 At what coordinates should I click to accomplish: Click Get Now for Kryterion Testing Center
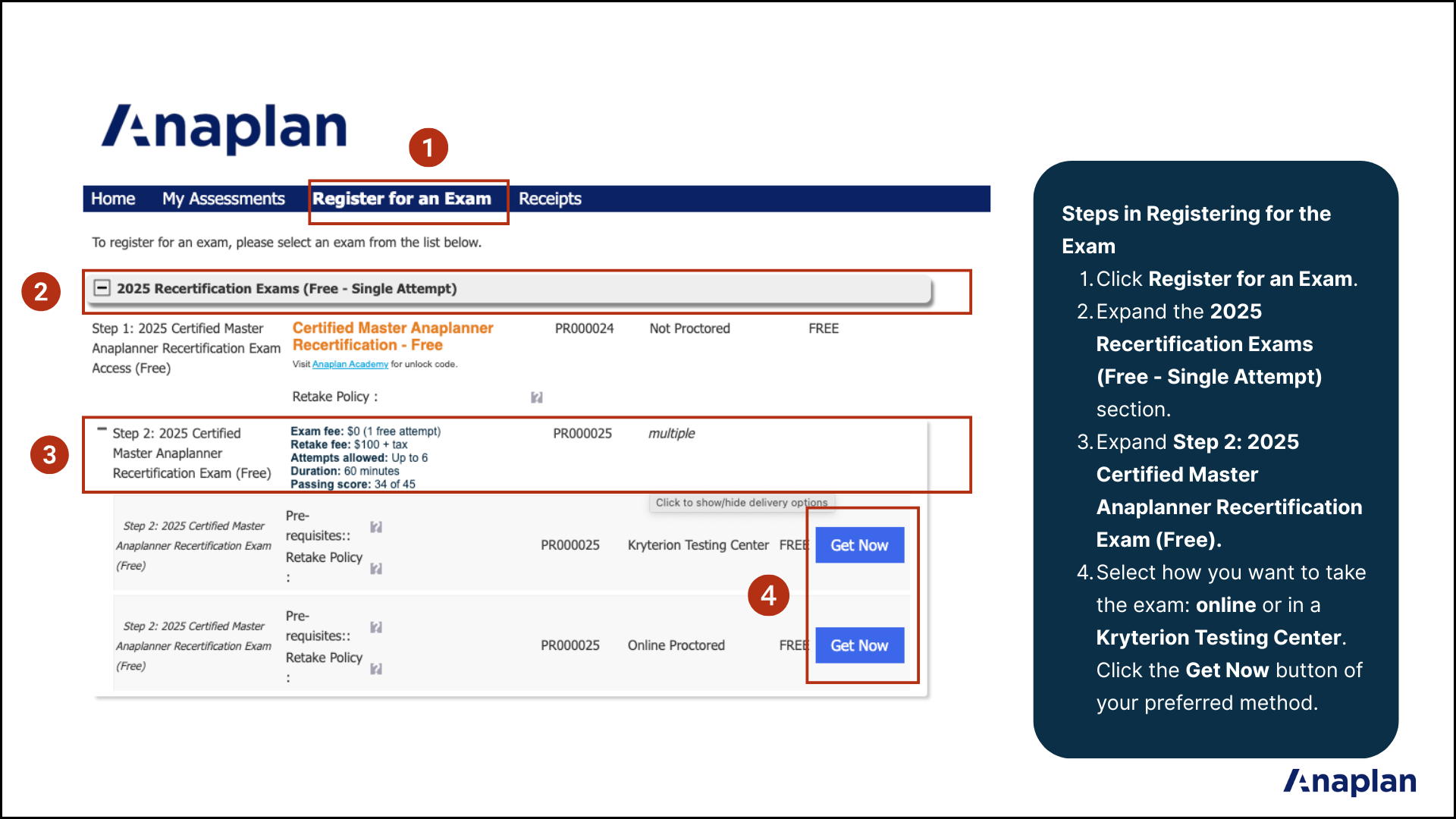(x=859, y=545)
